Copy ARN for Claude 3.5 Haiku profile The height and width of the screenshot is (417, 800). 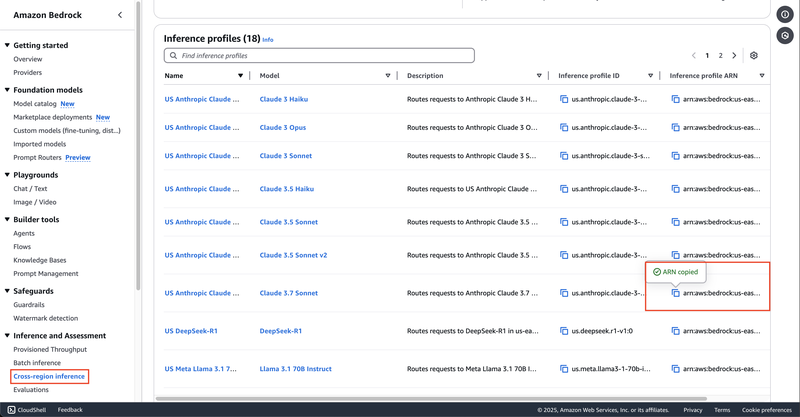[x=676, y=189]
